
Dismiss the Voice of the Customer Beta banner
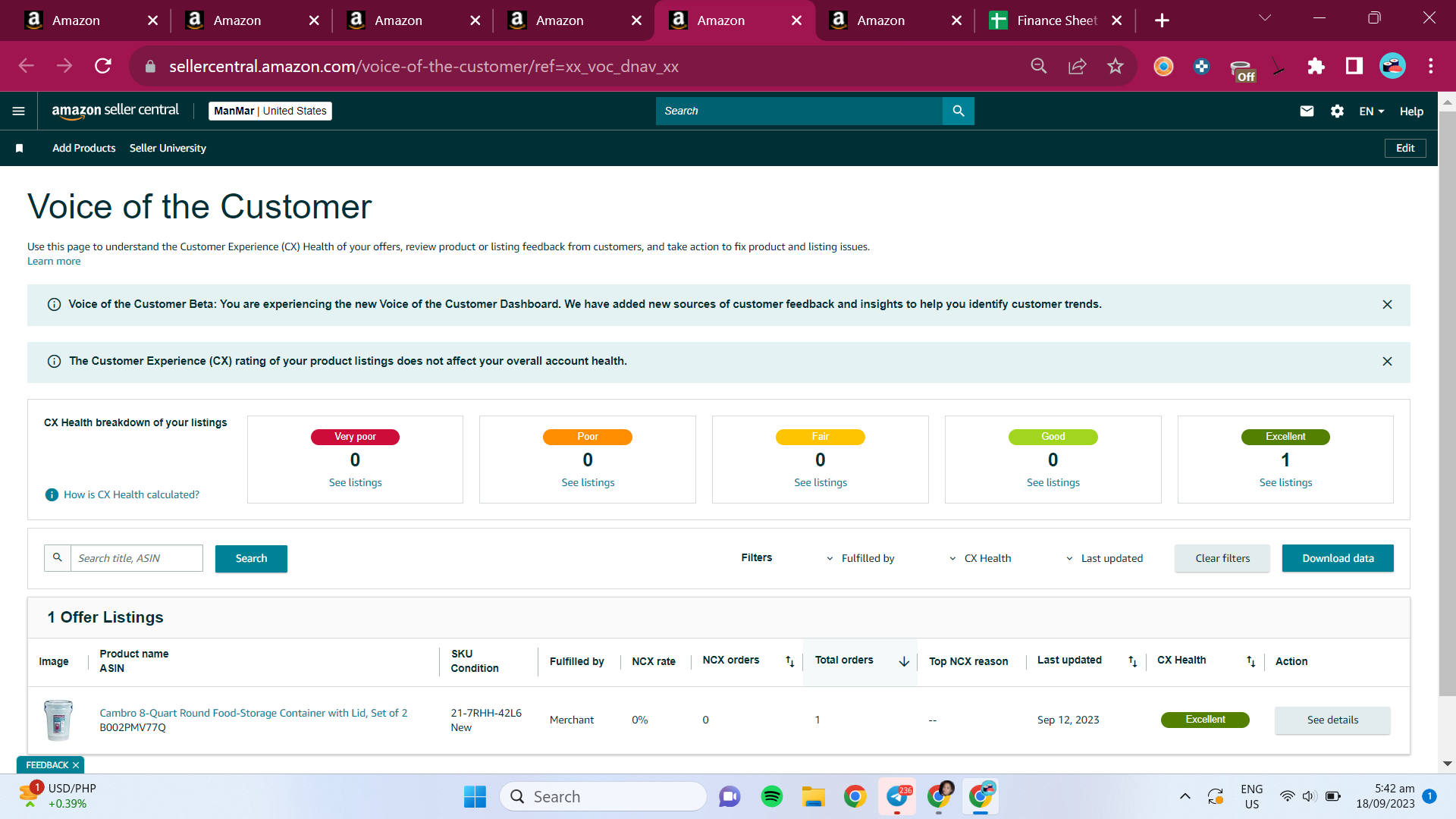(x=1387, y=305)
